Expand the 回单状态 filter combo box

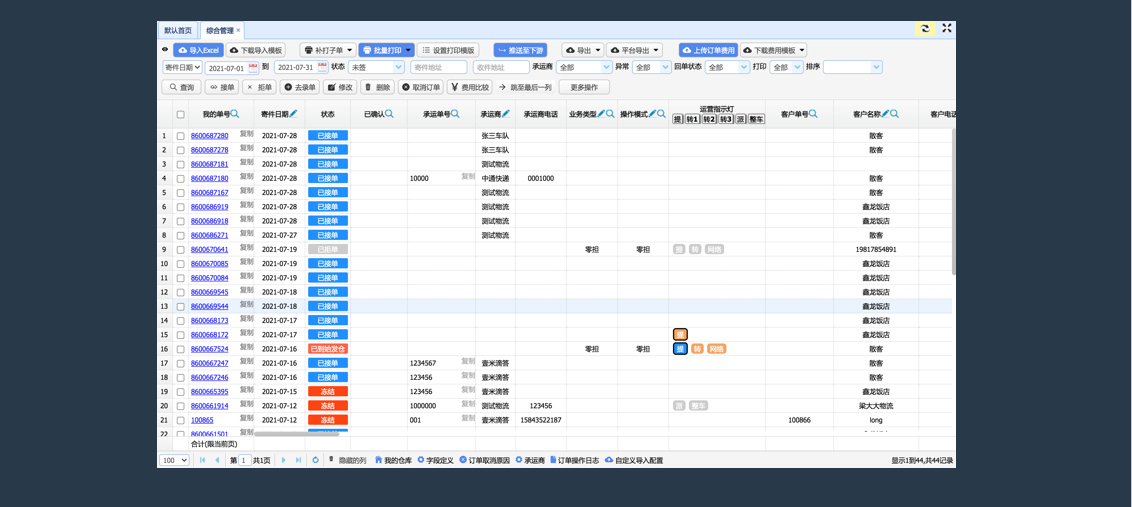coord(744,67)
